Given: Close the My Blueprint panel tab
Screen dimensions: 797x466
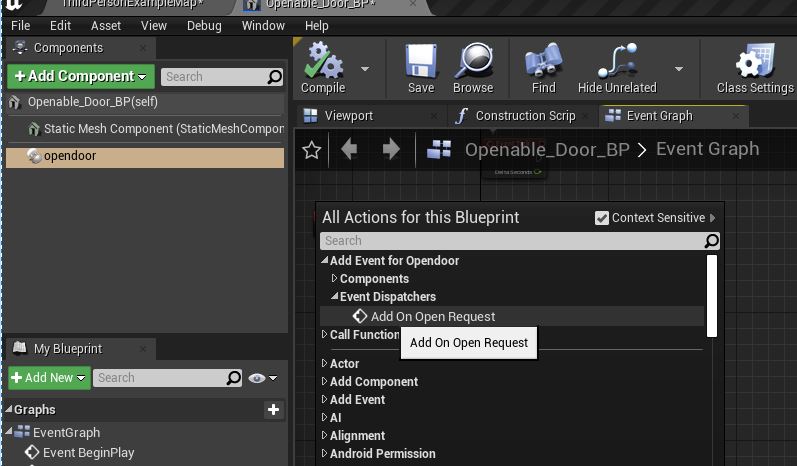Looking at the screenshot, I should click(x=143, y=349).
